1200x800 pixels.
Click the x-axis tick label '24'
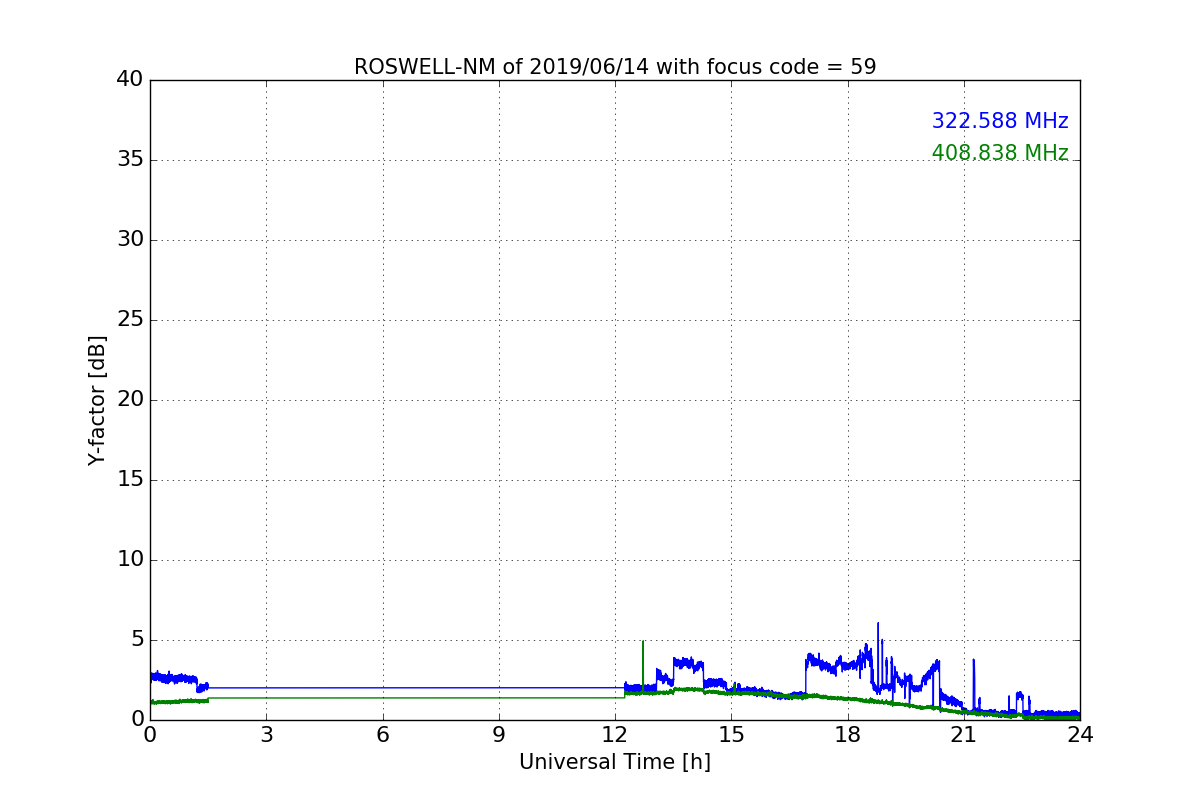[1080, 735]
